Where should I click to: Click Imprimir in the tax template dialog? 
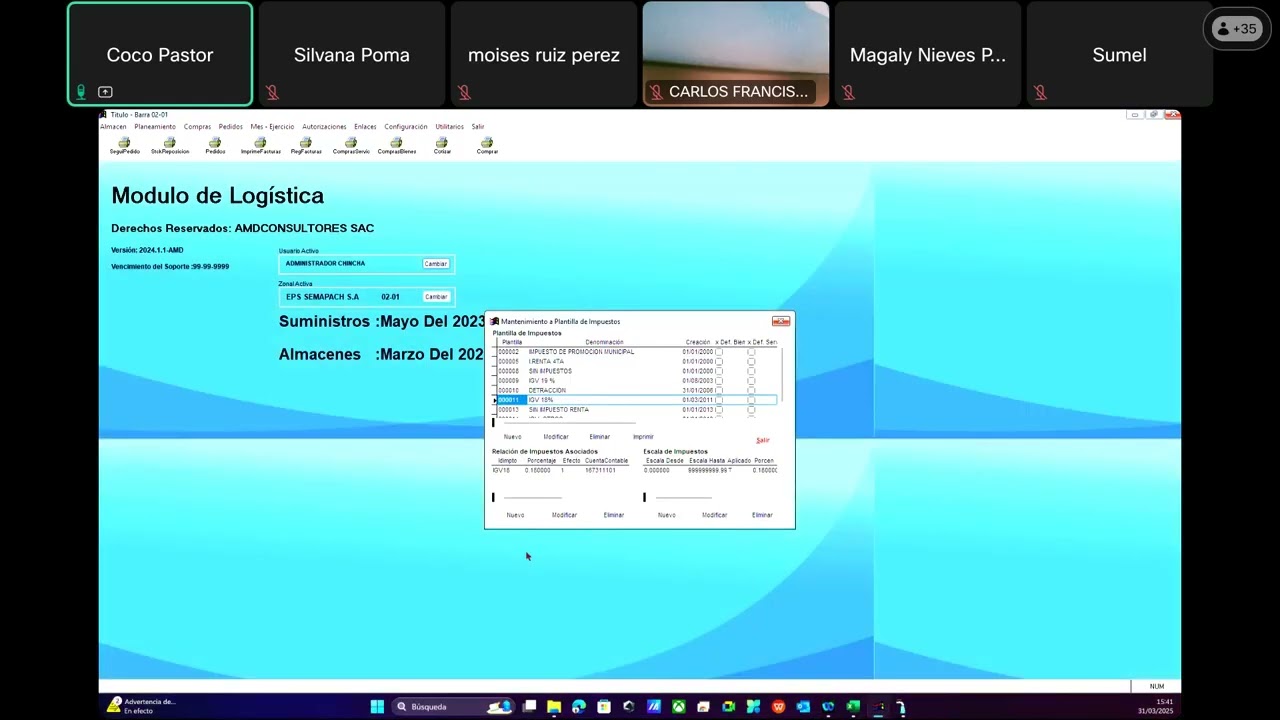pyautogui.click(x=643, y=437)
